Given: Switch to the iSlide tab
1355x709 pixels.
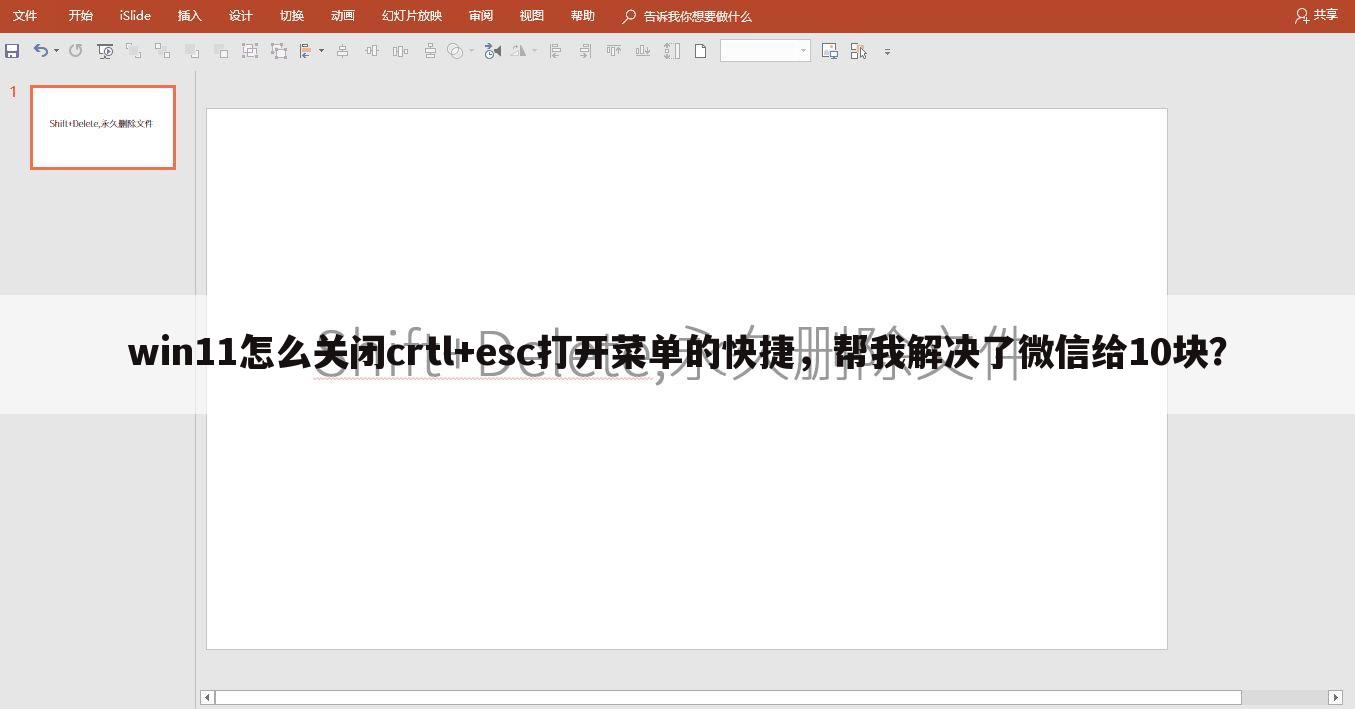Looking at the screenshot, I should click(x=135, y=16).
